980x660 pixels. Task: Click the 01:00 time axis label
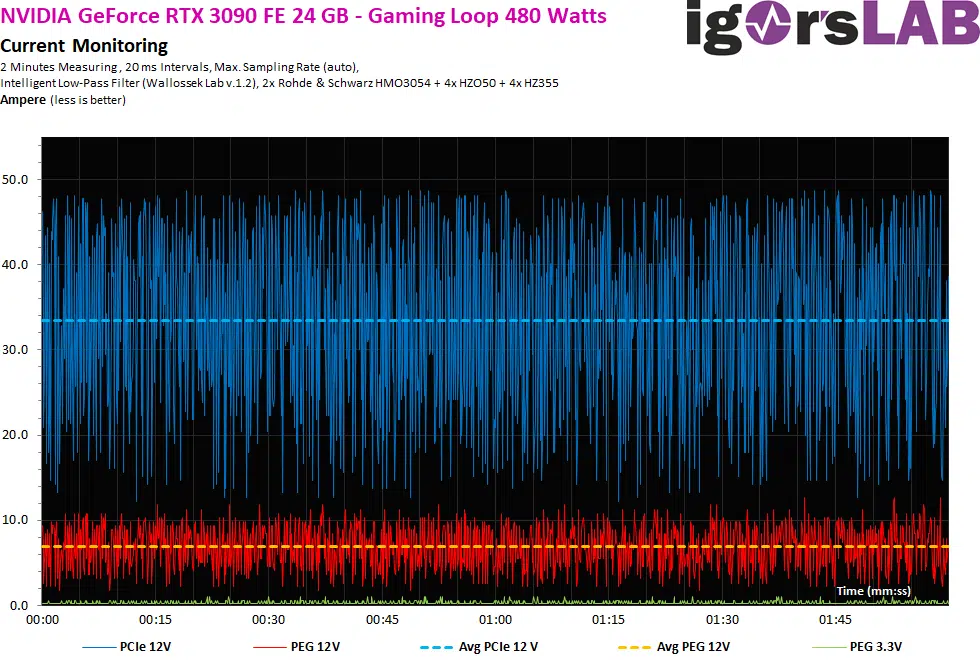click(496, 620)
